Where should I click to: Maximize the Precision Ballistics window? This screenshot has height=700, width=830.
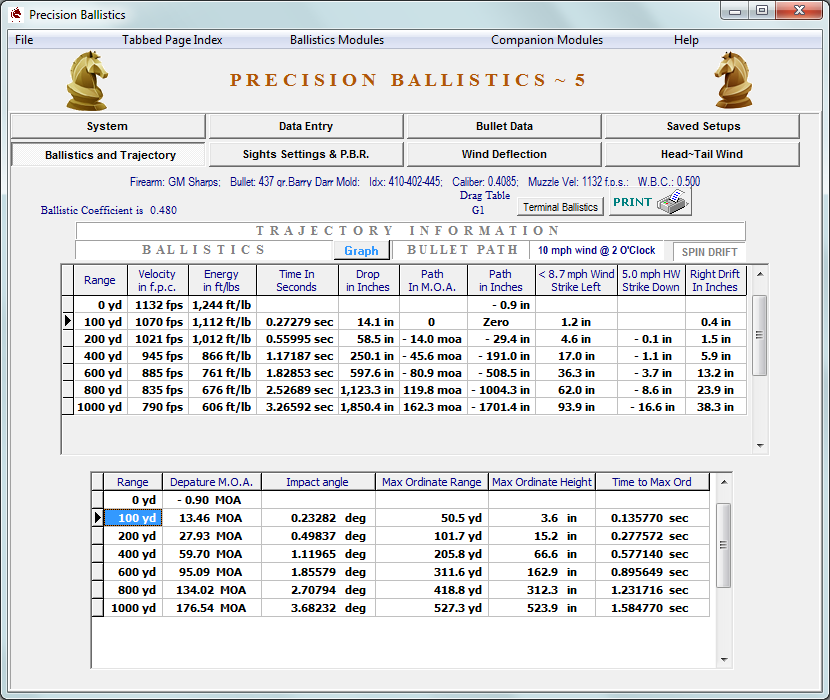point(762,10)
